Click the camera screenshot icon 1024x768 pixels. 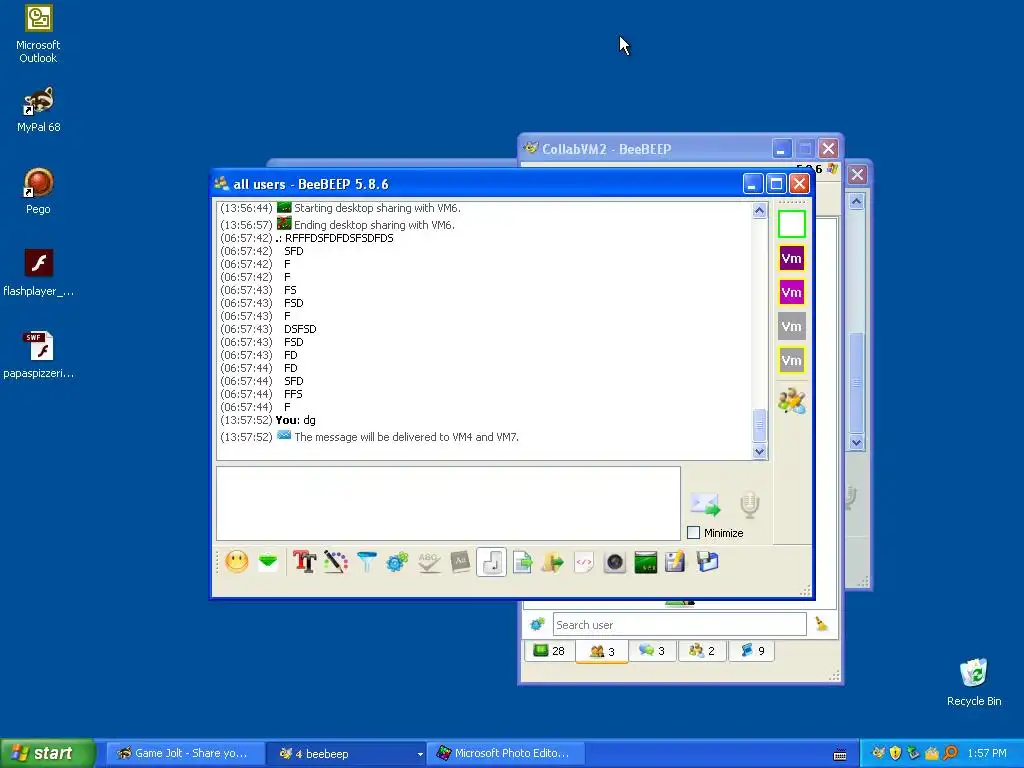coord(615,562)
